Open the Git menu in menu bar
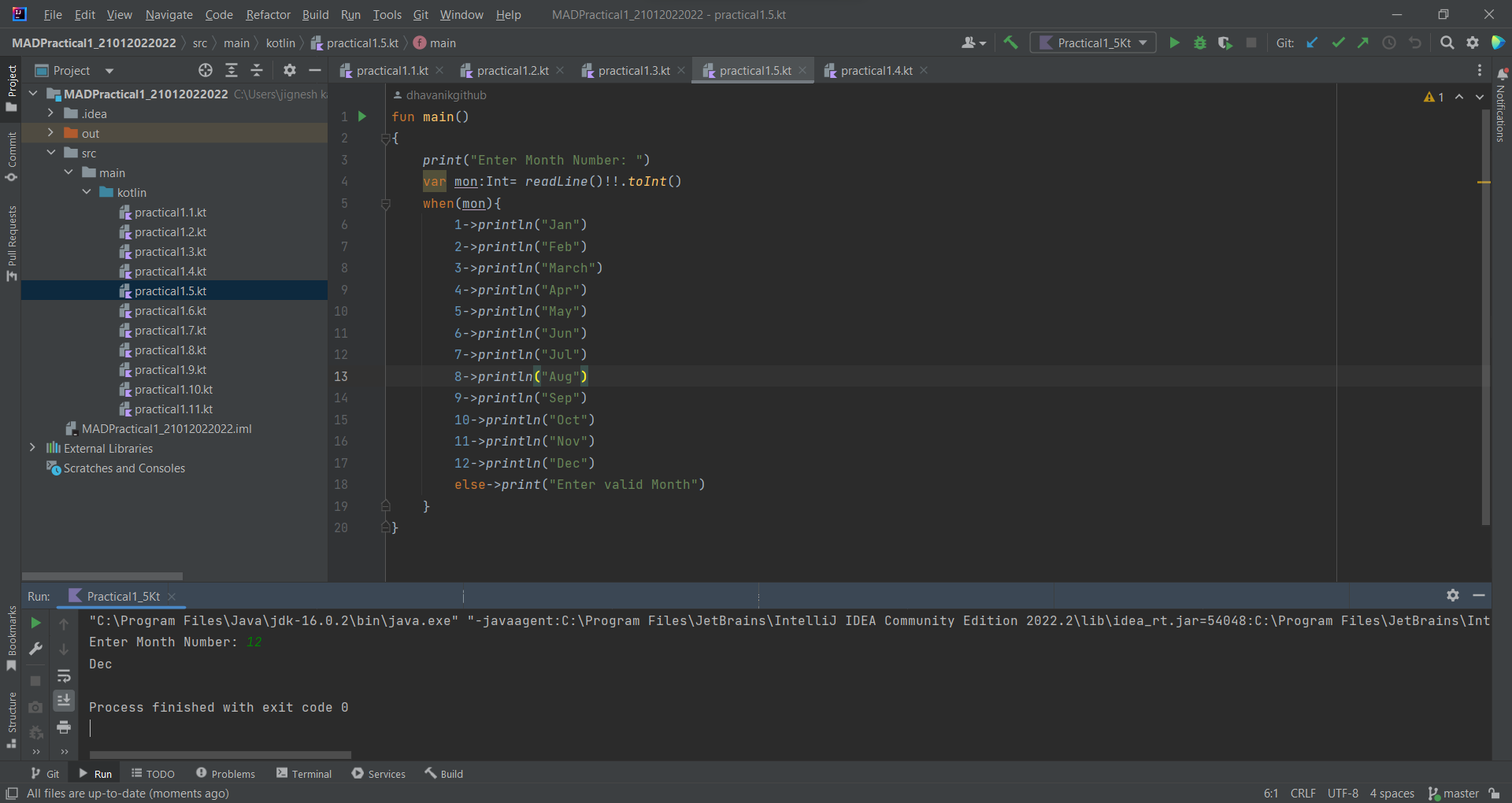Viewport: 1512px width, 803px height. [421, 14]
